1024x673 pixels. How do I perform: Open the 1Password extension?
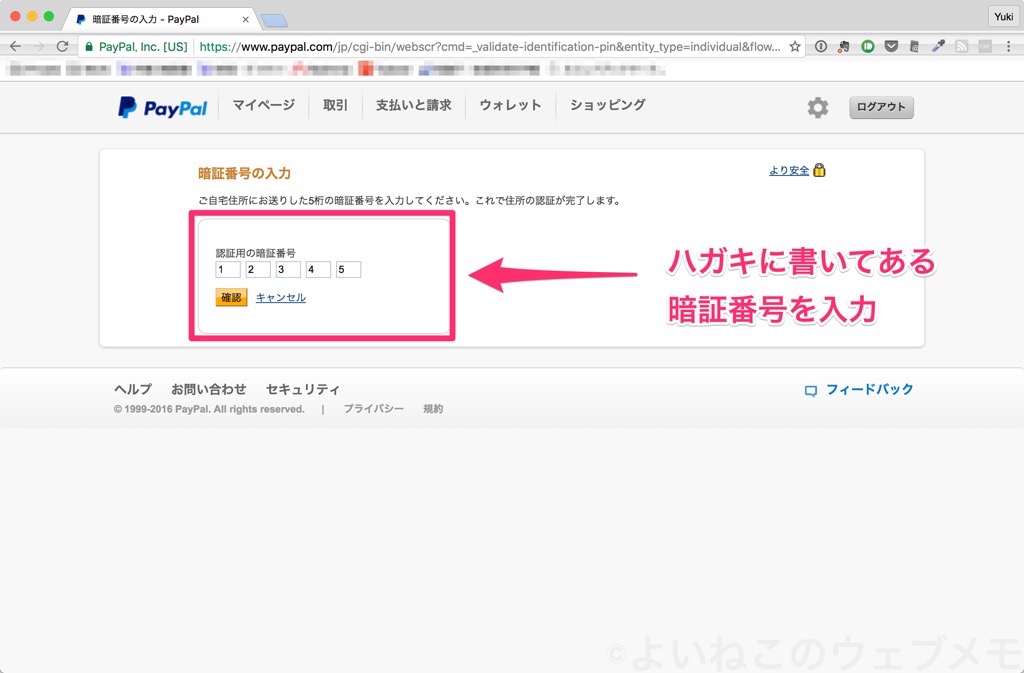822,45
